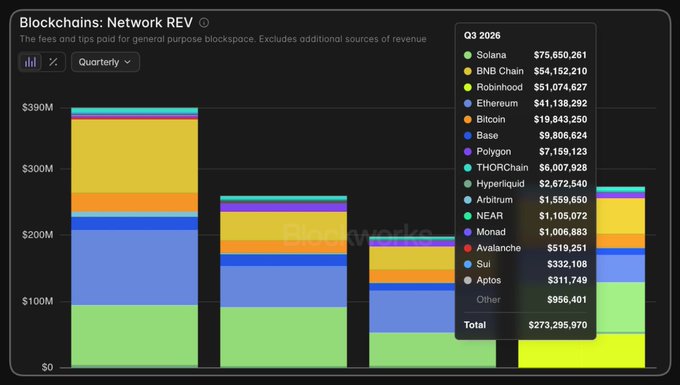Click the purple Polygon segment in the second bar
Image resolution: width=680 pixels, height=385 pixels.
pyautogui.click(x=284, y=207)
